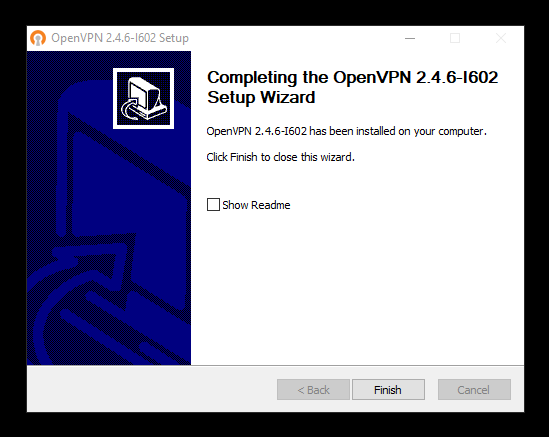Click the OpenVPN 2.4.6-I602 Setup title text
549x437 pixels.
pos(120,38)
